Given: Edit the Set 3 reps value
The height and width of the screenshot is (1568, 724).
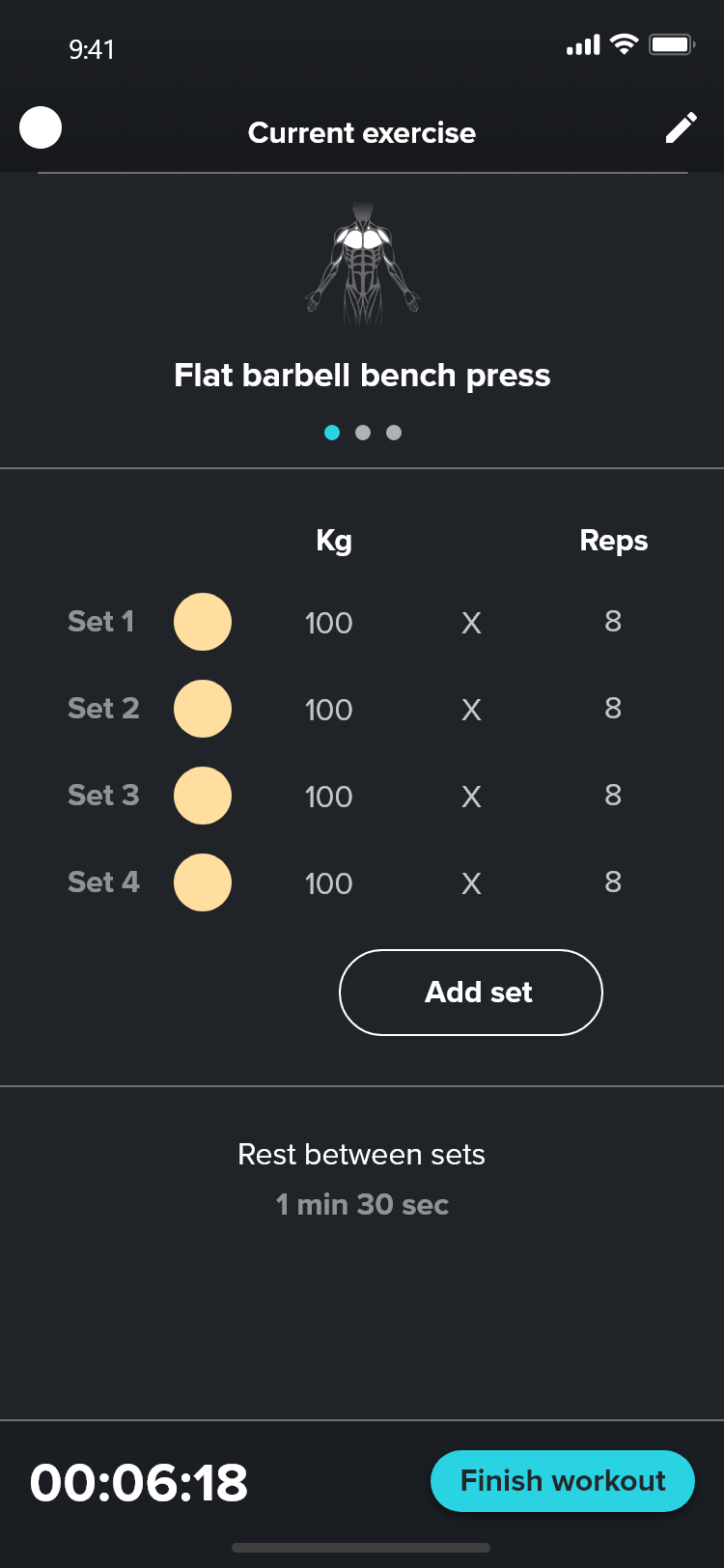Looking at the screenshot, I should click(x=613, y=796).
